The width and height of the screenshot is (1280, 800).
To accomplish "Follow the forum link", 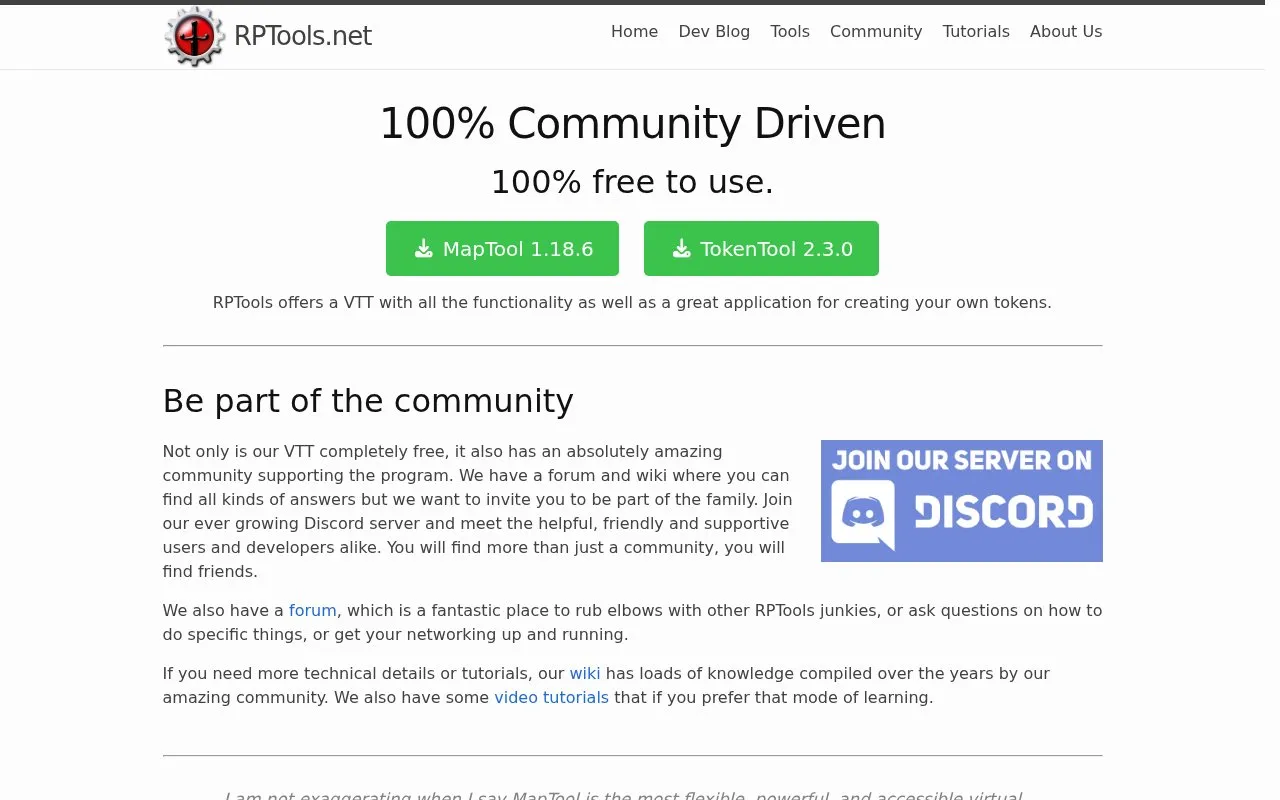I will coord(313,610).
